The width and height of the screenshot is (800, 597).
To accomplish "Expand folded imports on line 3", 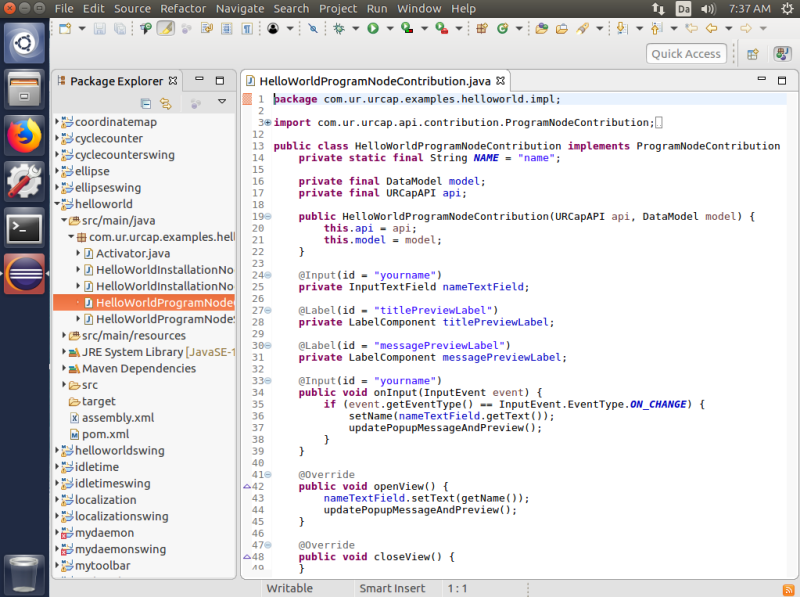I will pos(268,122).
